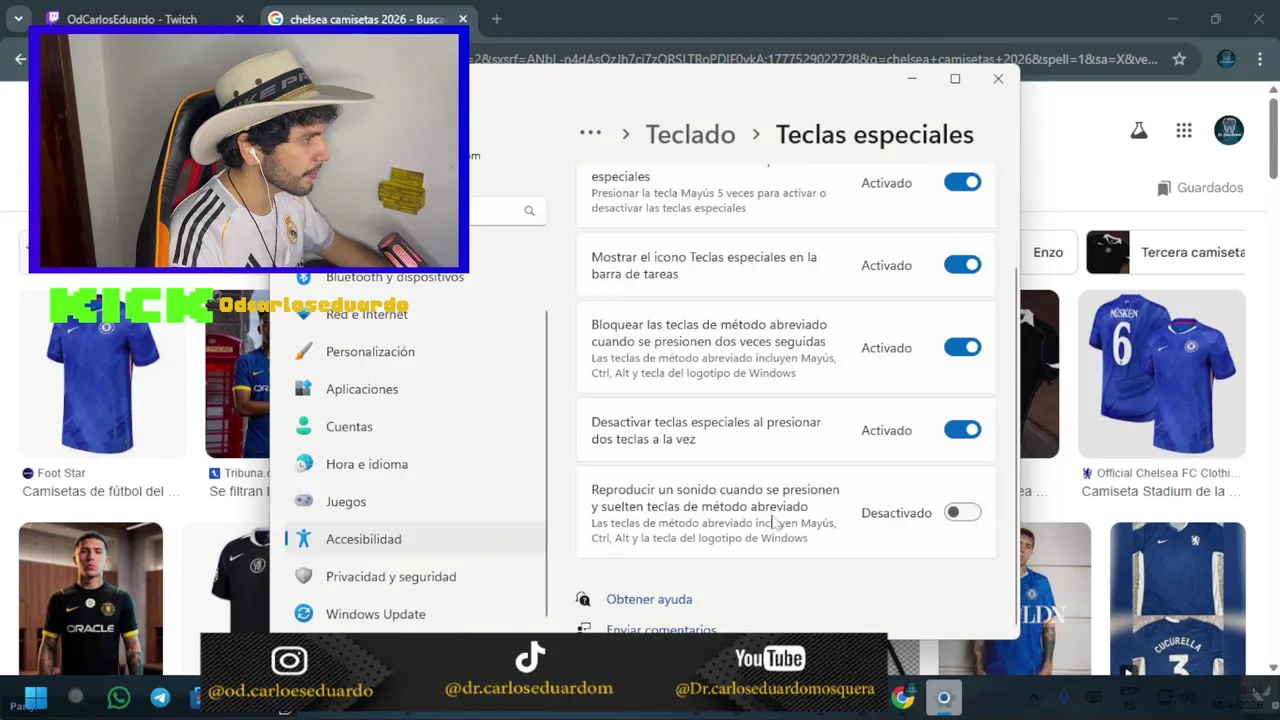Viewport: 1280px width, 720px height.
Task: Open the Google account avatar on the page
Action: point(1229,130)
